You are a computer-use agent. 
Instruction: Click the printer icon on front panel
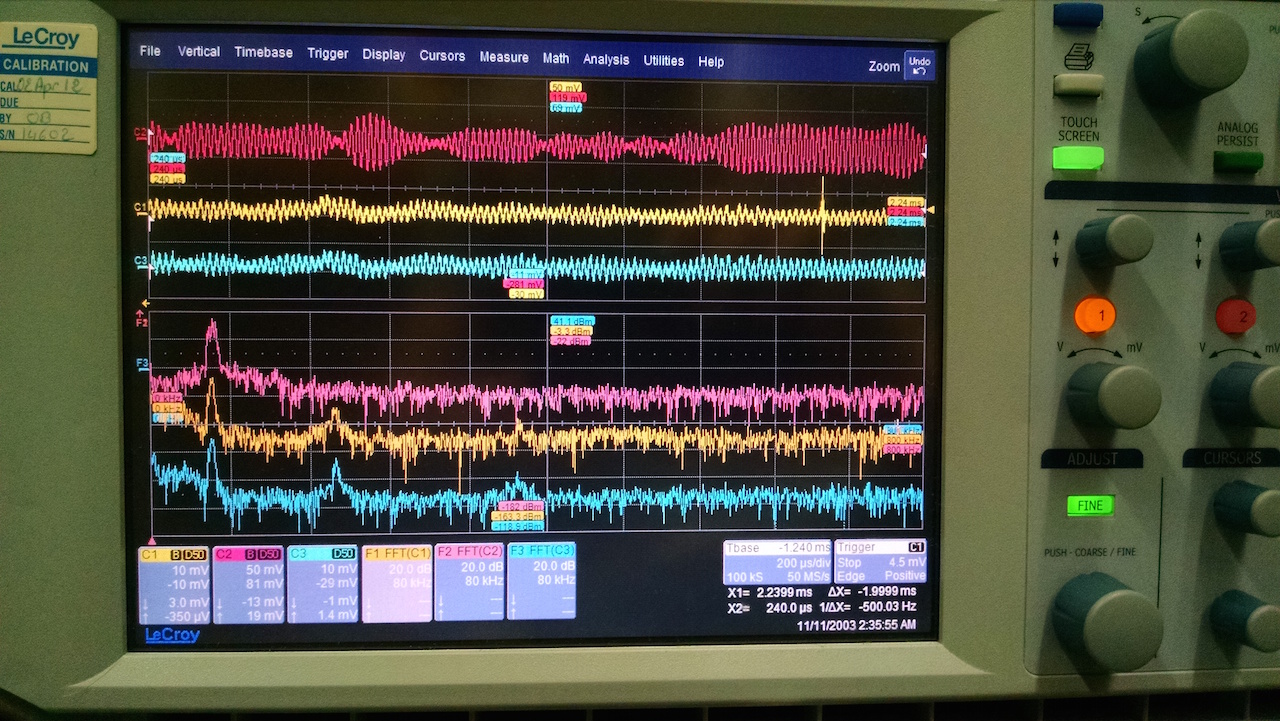pyautogui.click(x=1078, y=57)
